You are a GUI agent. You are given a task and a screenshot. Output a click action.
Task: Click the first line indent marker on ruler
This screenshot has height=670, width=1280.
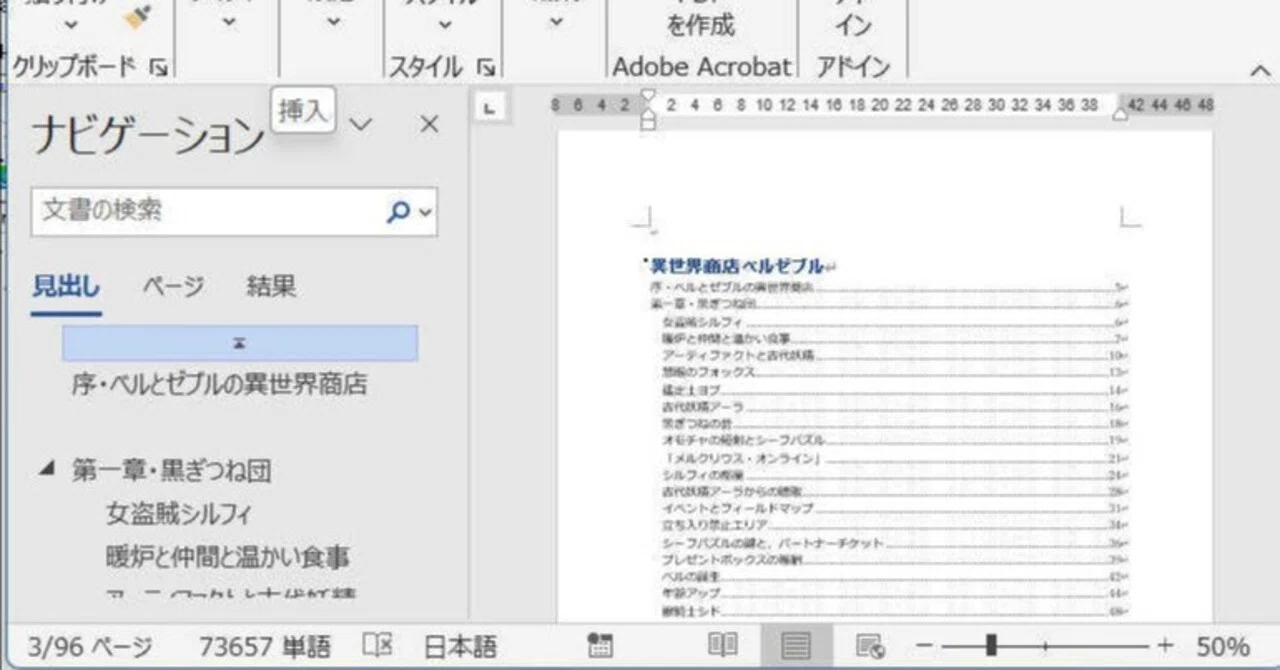pos(648,97)
